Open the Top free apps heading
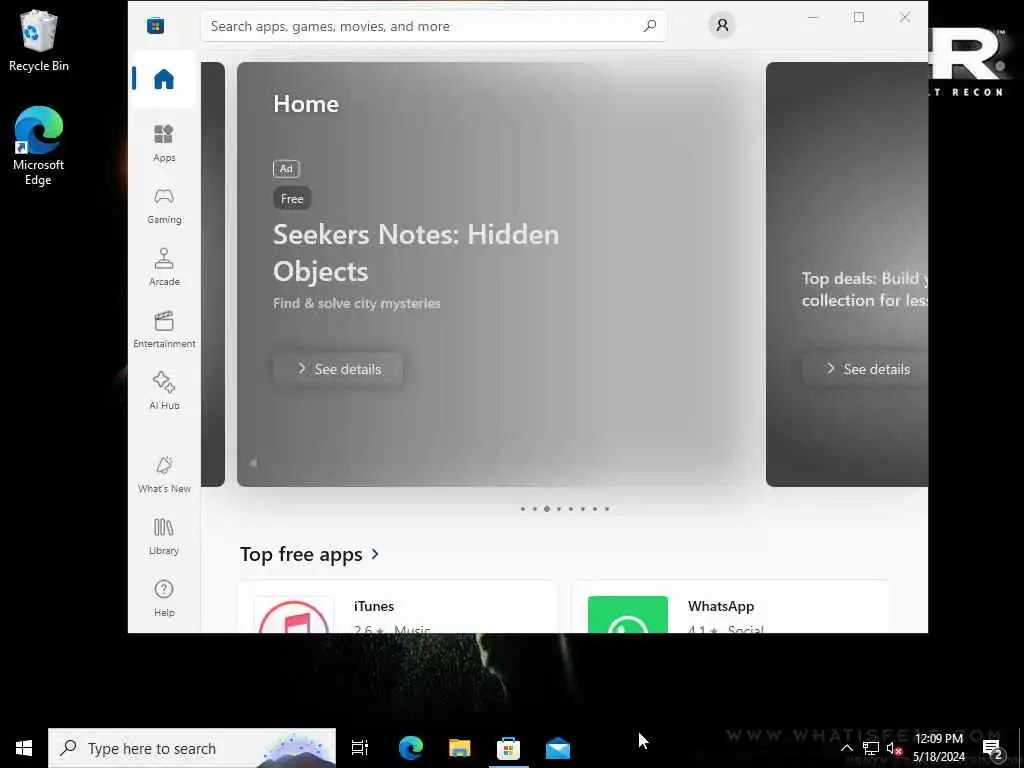The width and height of the screenshot is (1024, 768). 301,554
